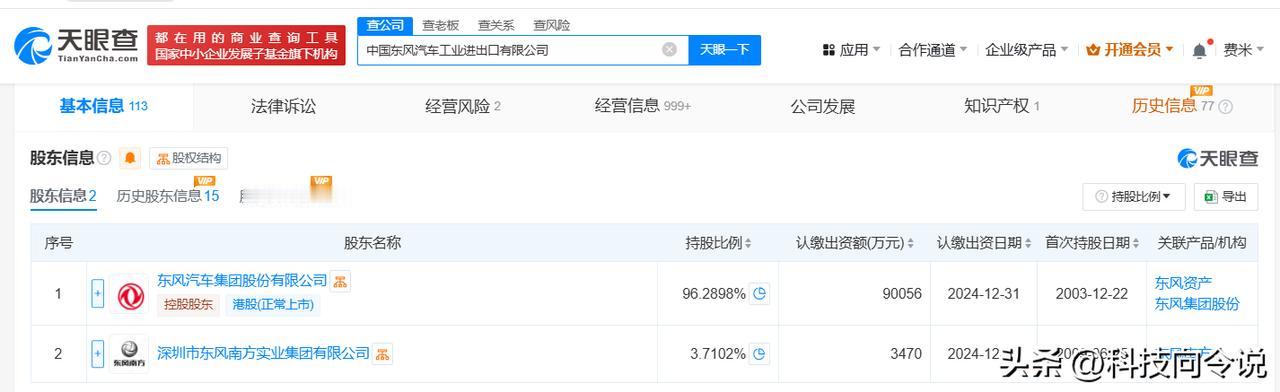The image size is (1280, 392).
Task: Click equity structure icon beside 深圳市东风南方实业集团
Action: (383, 353)
